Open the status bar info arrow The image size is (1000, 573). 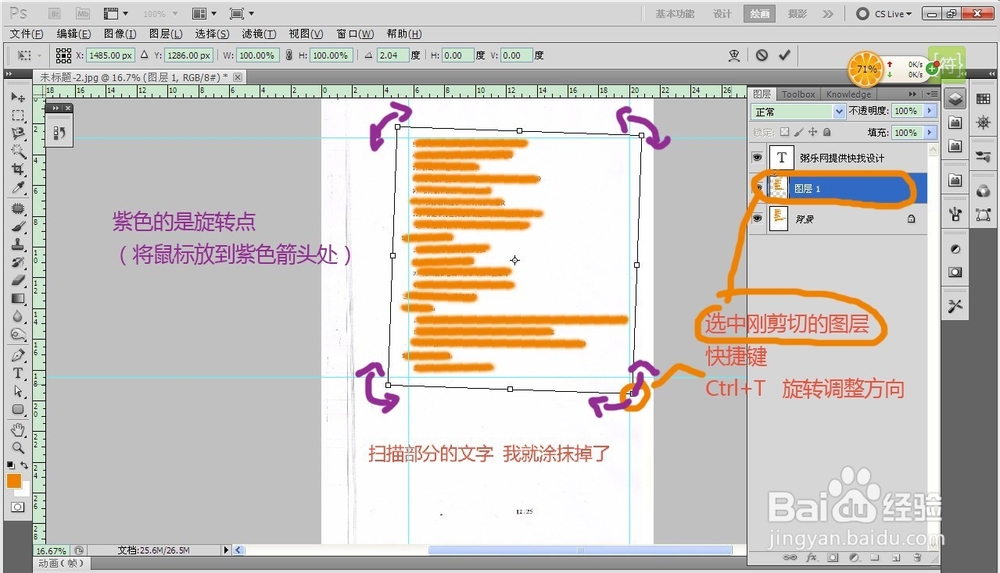click(225, 549)
